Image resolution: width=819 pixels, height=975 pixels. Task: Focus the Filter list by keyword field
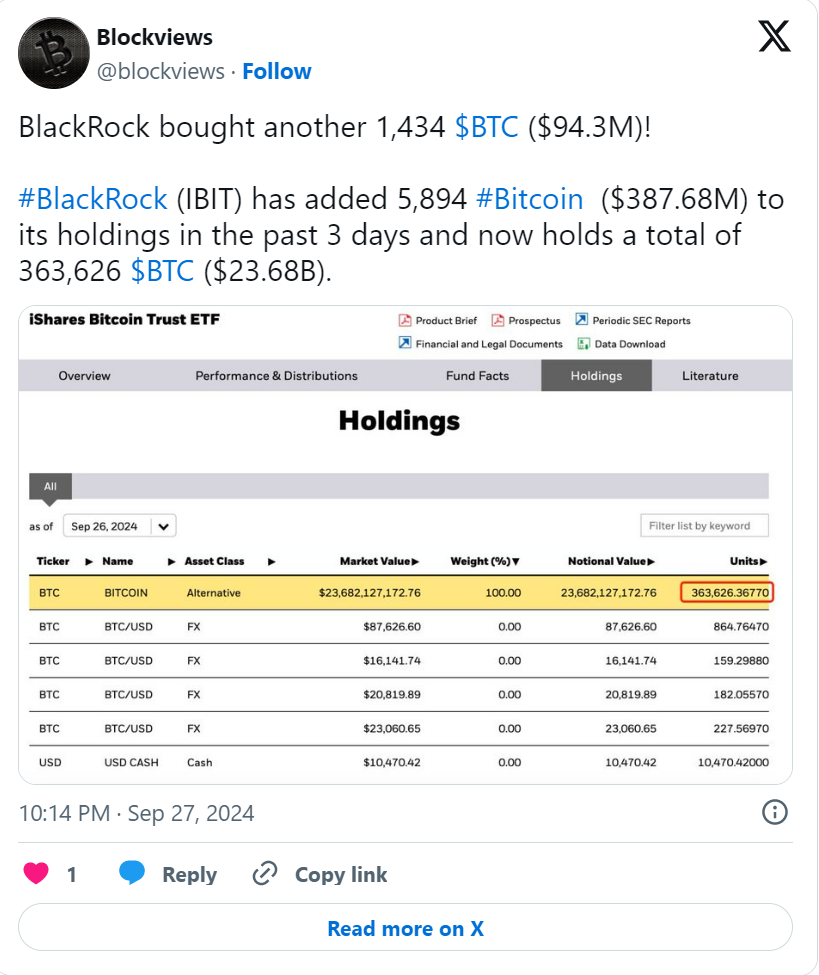click(x=705, y=526)
